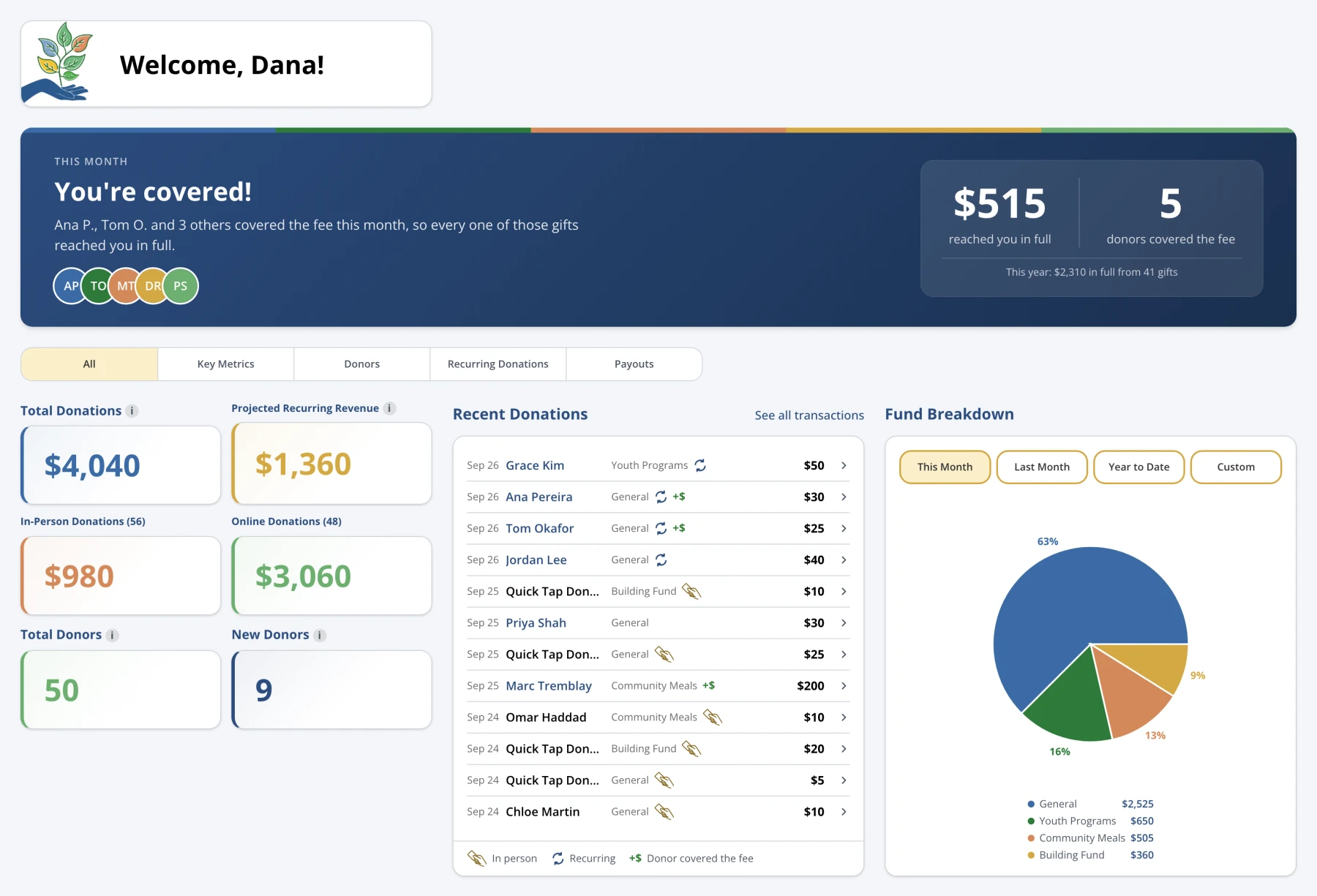The width and height of the screenshot is (1317, 896).
Task: Click the AP donor avatar
Action: pyautogui.click(x=70, y=286)
